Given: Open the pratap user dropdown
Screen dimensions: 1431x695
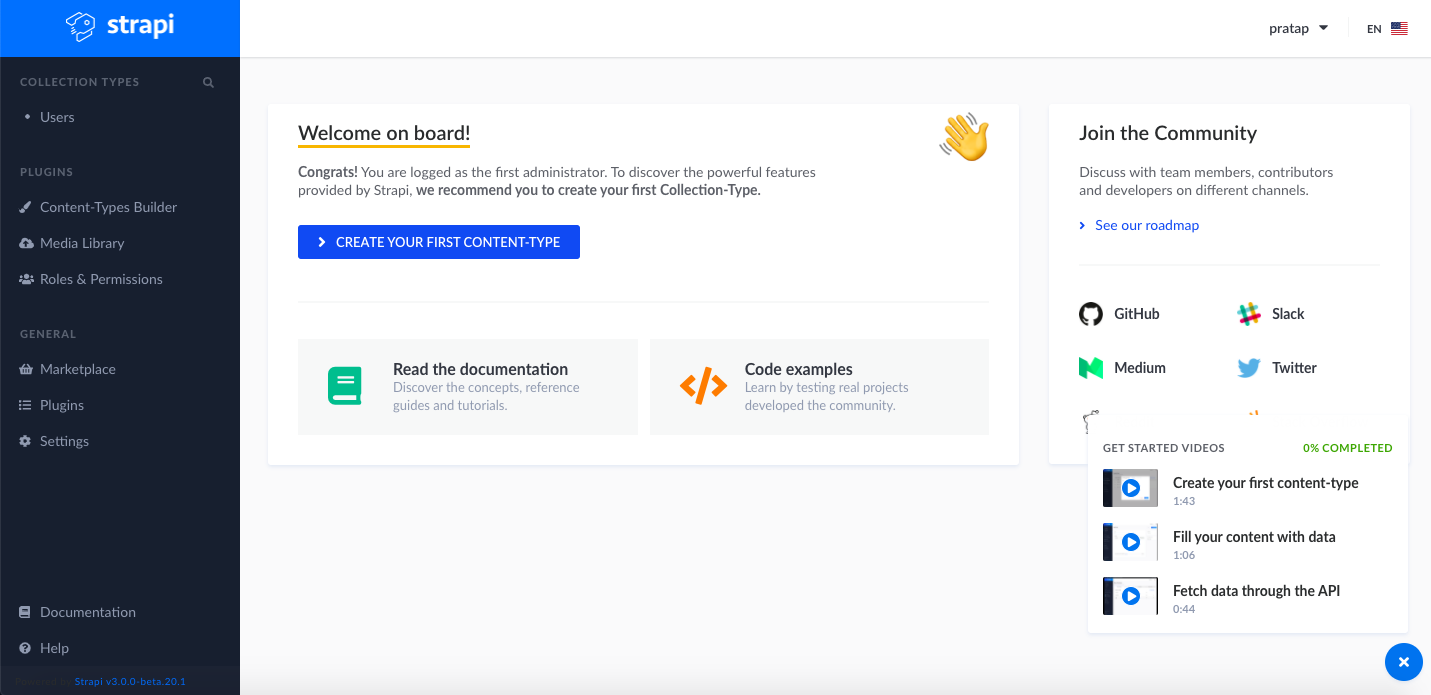Looking at the screenshot, I should tap(1298, 28).
